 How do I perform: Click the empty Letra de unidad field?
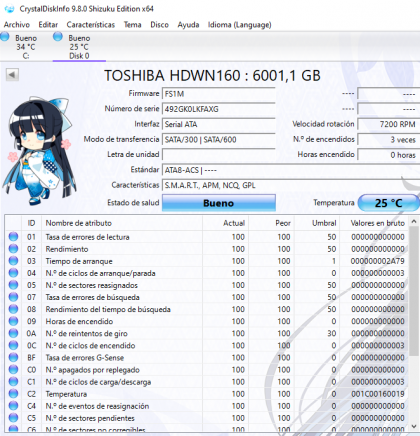219,155
